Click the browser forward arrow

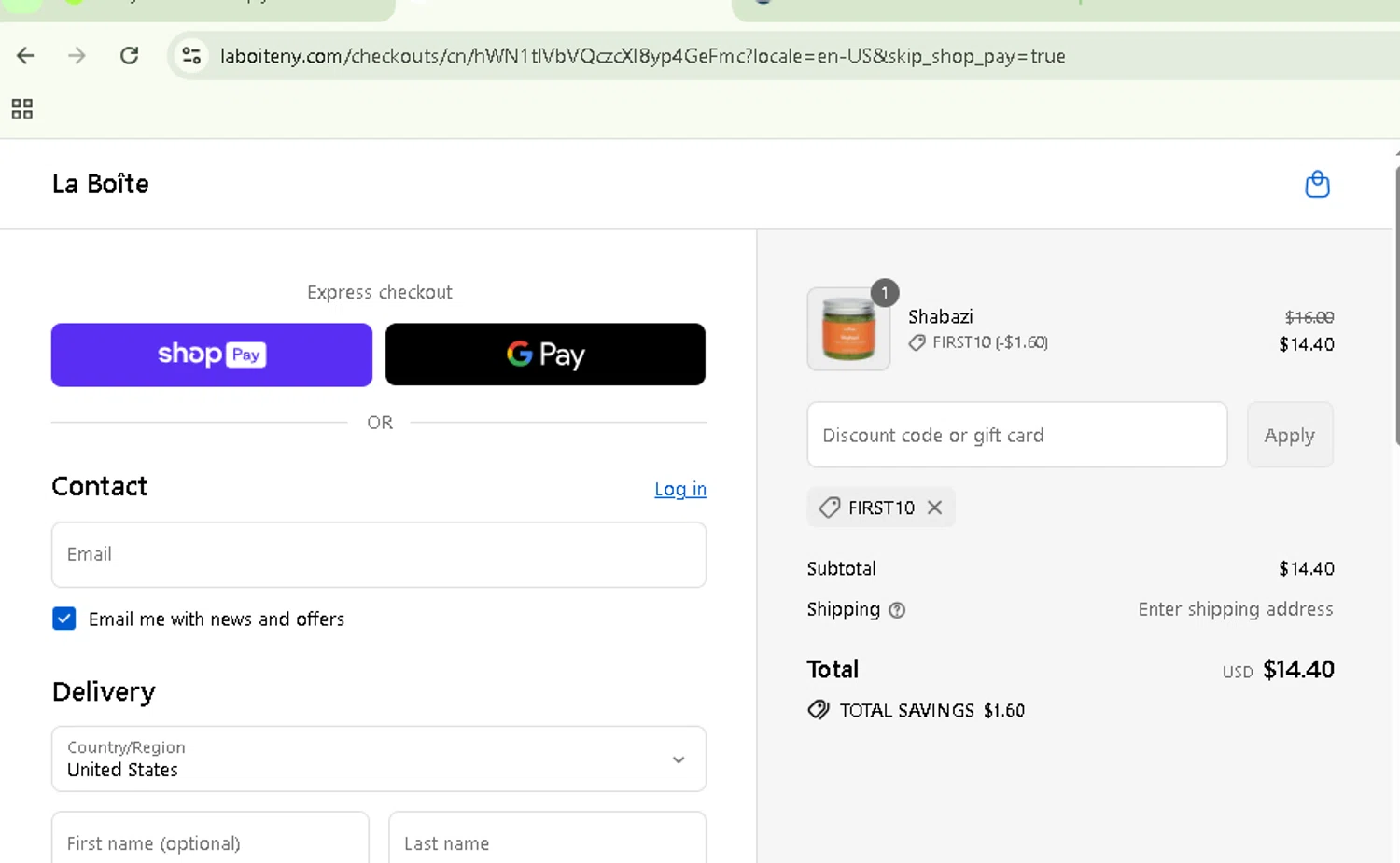(77, 56)
